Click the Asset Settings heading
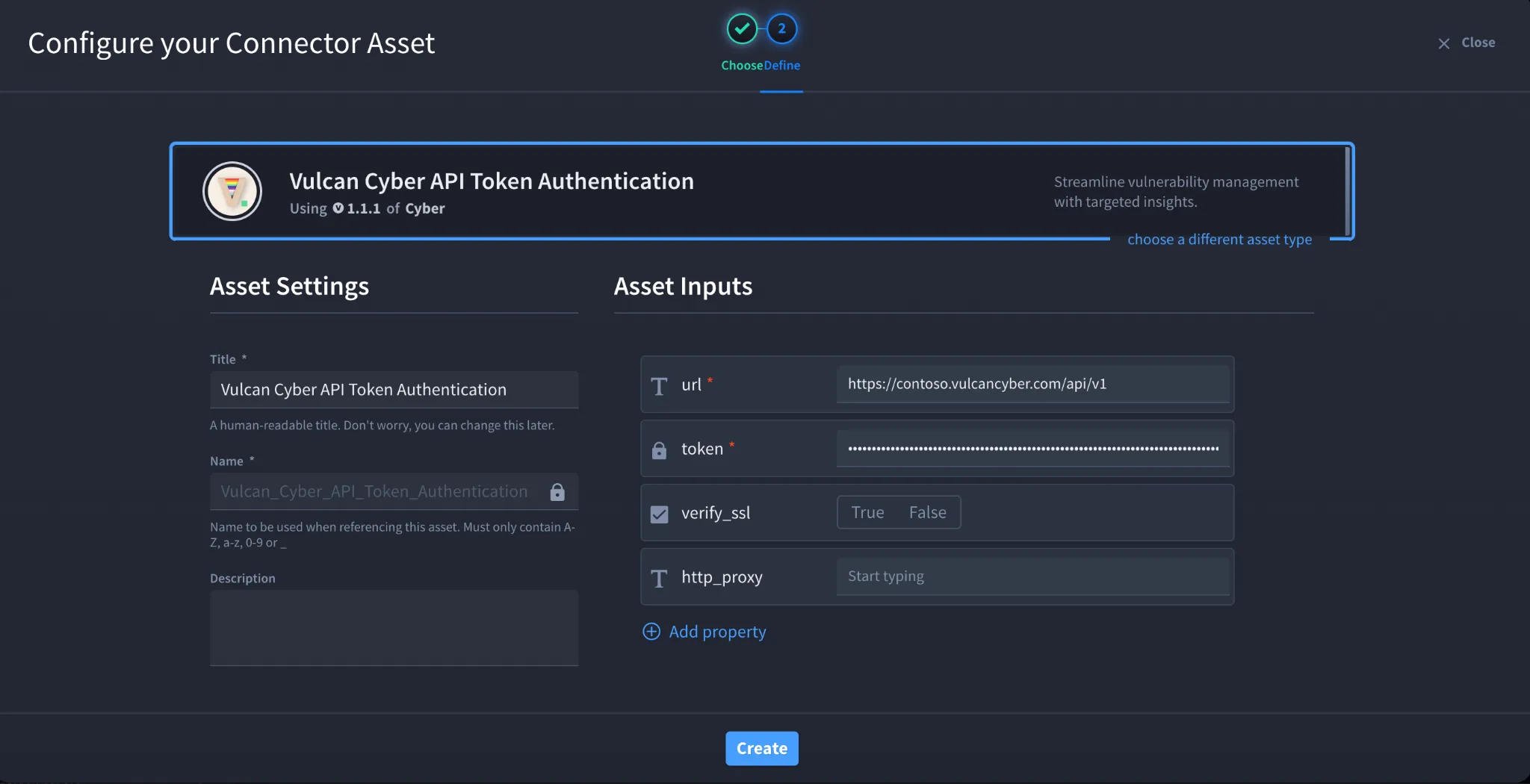The height and width of the screenshot is (784, 1530). (x=289, y=287)
